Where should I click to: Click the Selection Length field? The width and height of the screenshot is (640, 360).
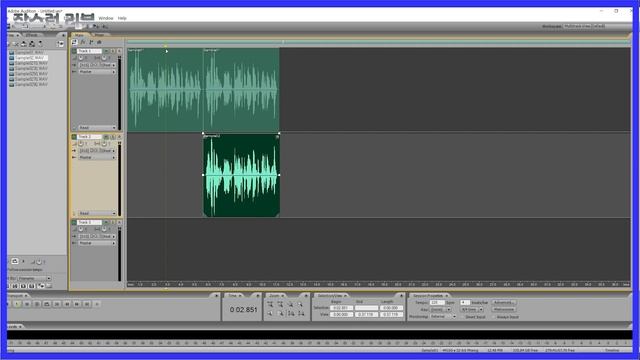tap(391, 308)
